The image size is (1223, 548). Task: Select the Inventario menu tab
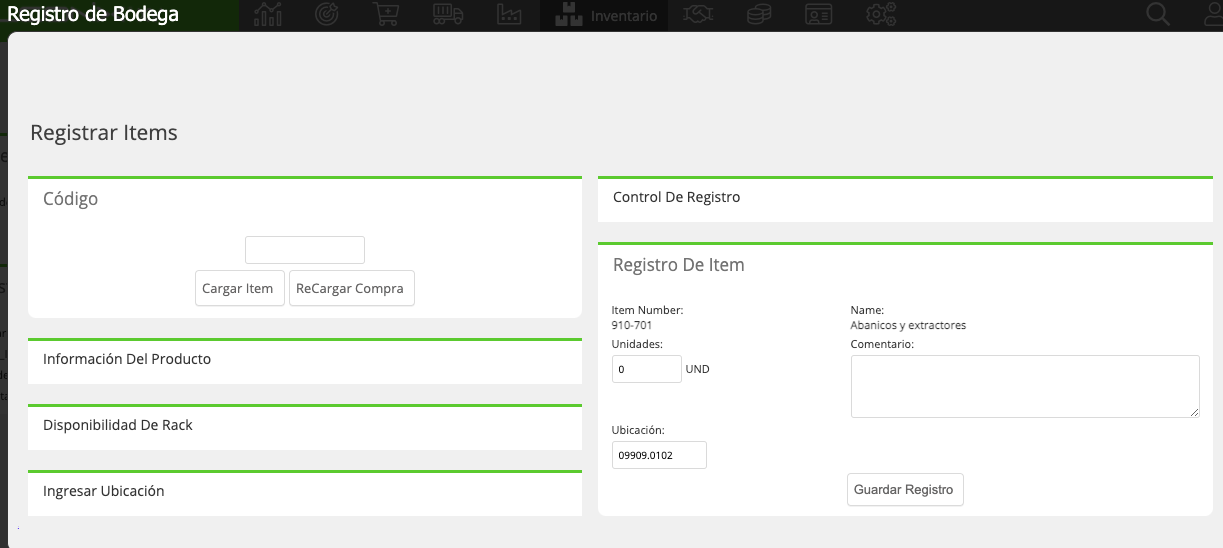click(605, 16)
